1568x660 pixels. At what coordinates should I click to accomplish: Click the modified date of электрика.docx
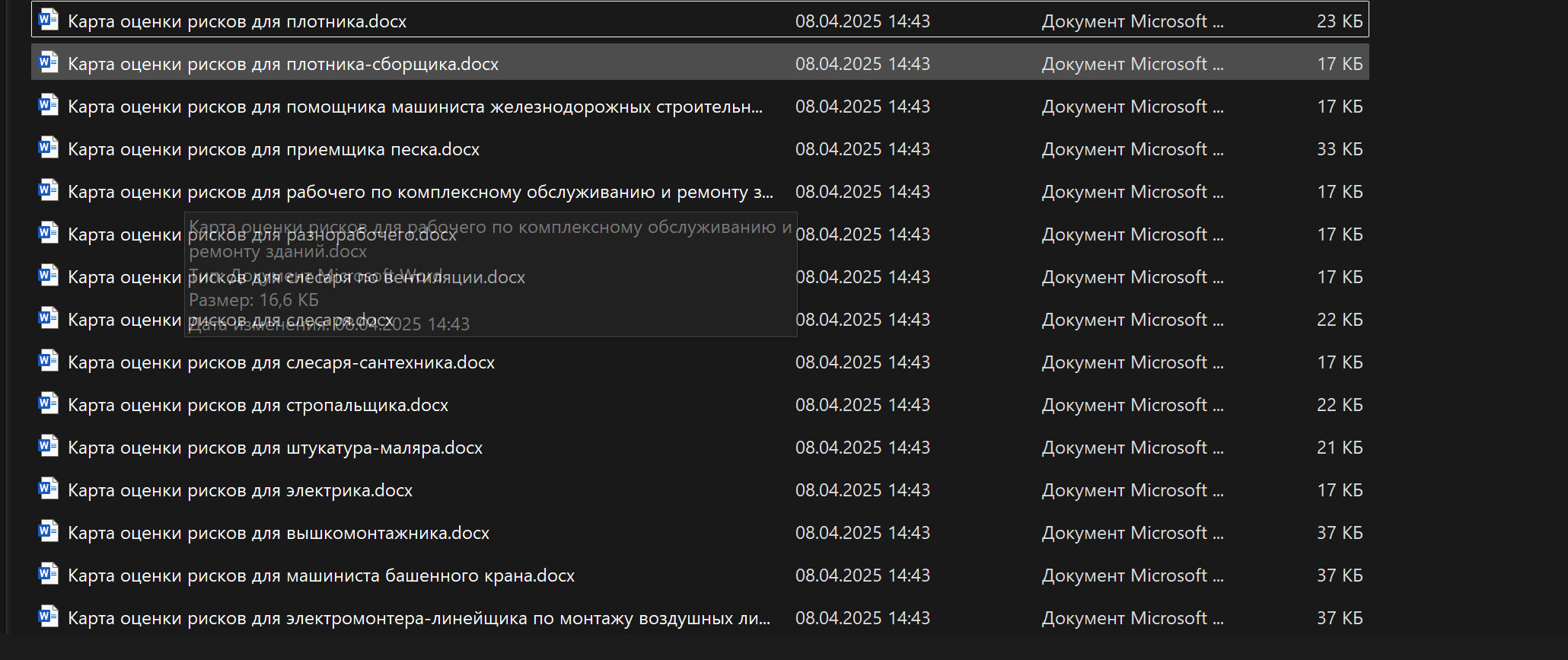click(862, 490)
